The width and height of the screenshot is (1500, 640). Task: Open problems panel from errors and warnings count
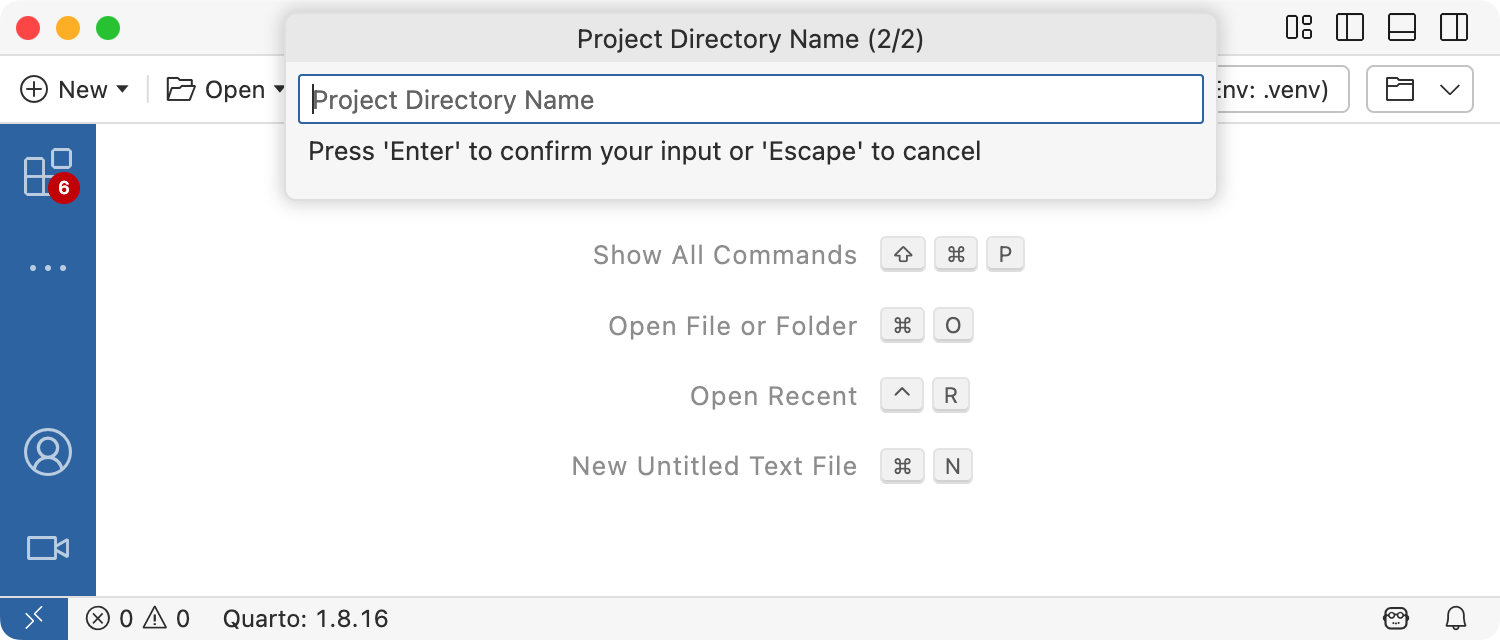(x=137, y=618)
